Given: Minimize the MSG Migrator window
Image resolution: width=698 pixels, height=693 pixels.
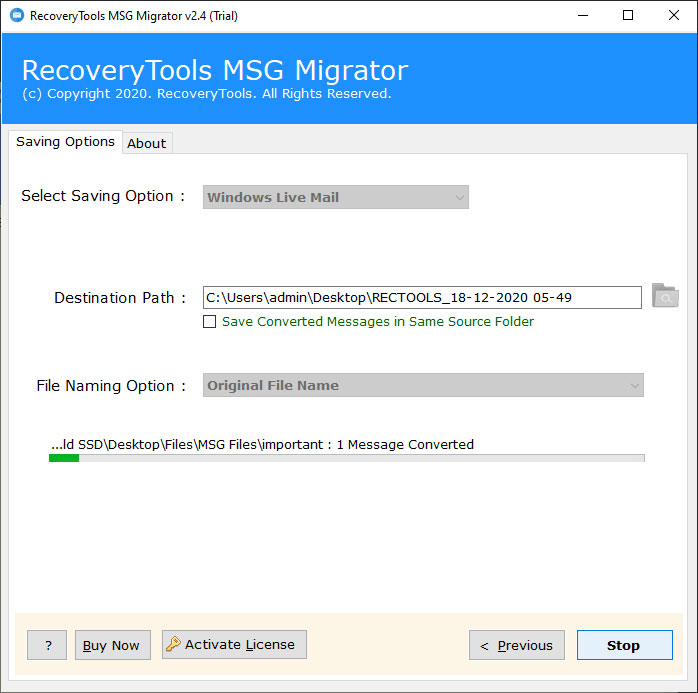Looking at the screenshot, I should [x=583, y=16].
